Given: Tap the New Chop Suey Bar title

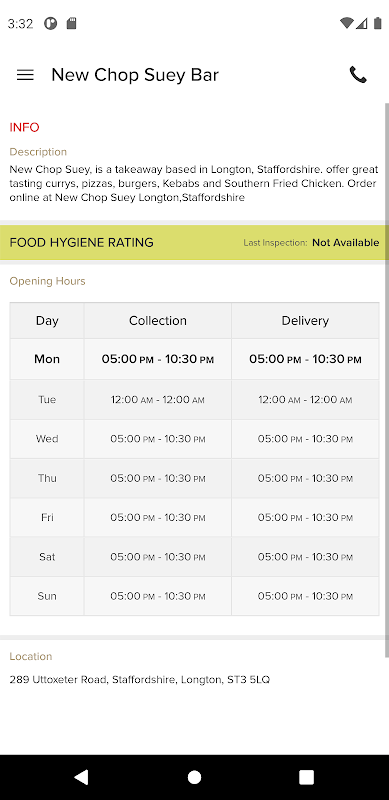Looking at the screenshot, I should point(135,75).
